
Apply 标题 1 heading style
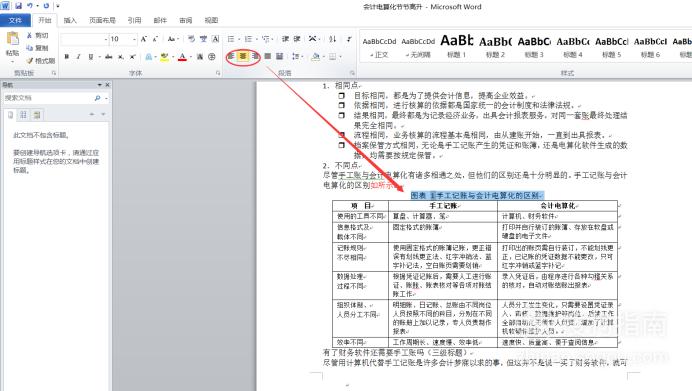(x=457, y=47)
